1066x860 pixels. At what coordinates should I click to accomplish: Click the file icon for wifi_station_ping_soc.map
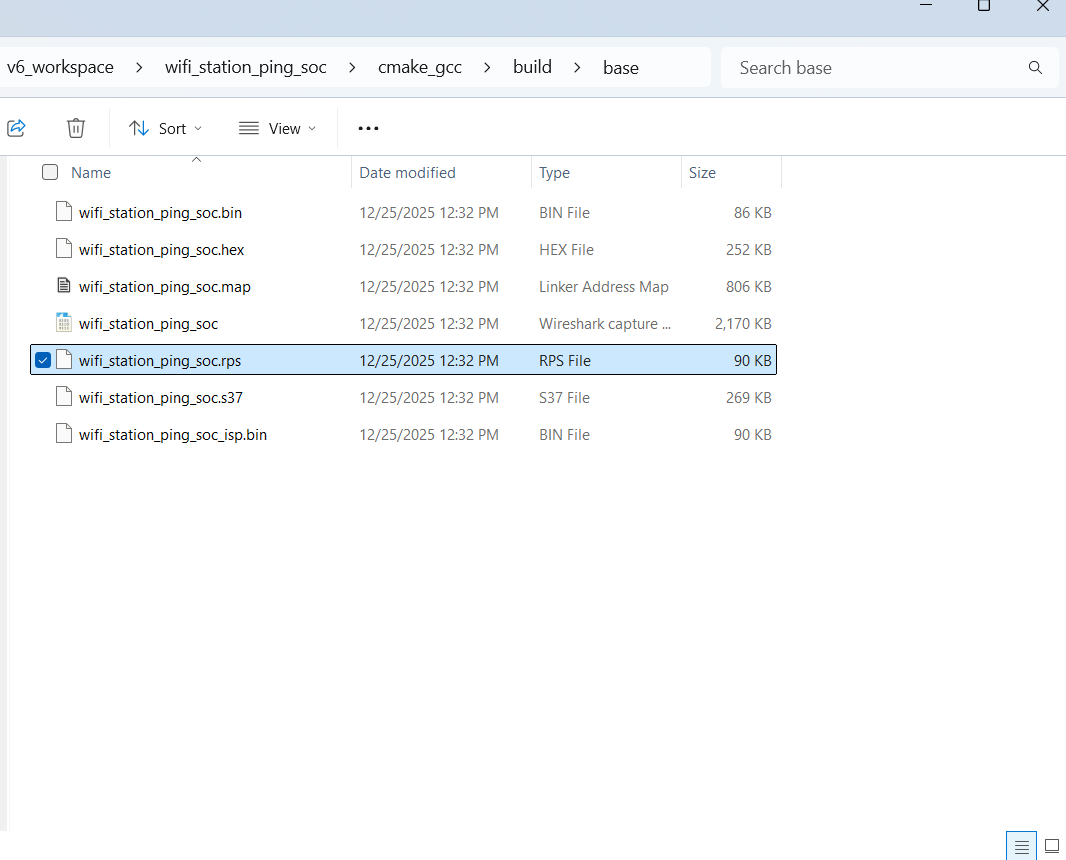click(x=64, y=286)
